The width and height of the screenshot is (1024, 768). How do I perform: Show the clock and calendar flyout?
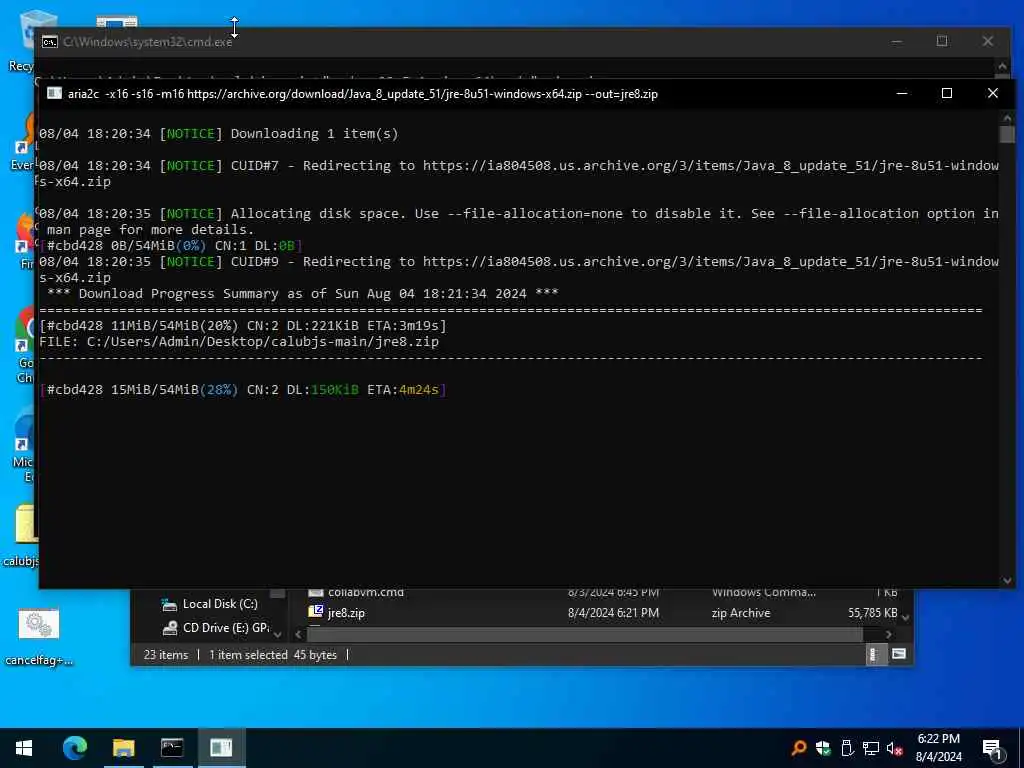[938, 748]
